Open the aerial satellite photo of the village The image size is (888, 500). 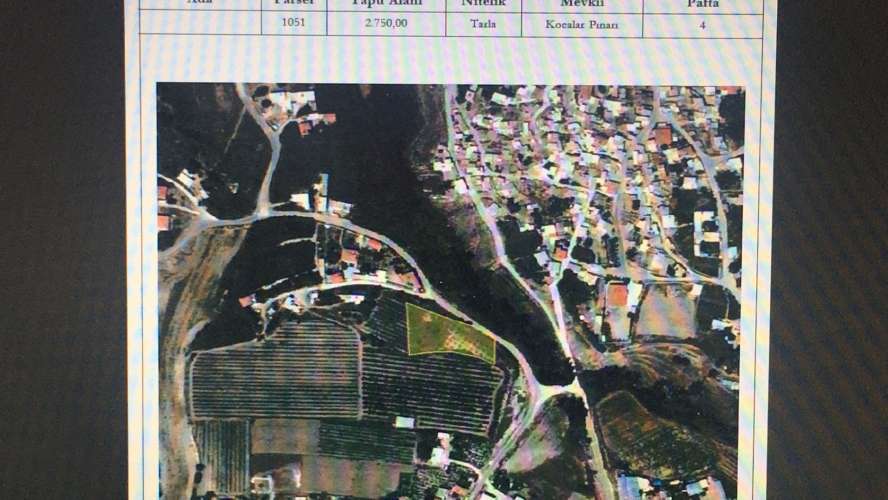click(x=450, y=292)
